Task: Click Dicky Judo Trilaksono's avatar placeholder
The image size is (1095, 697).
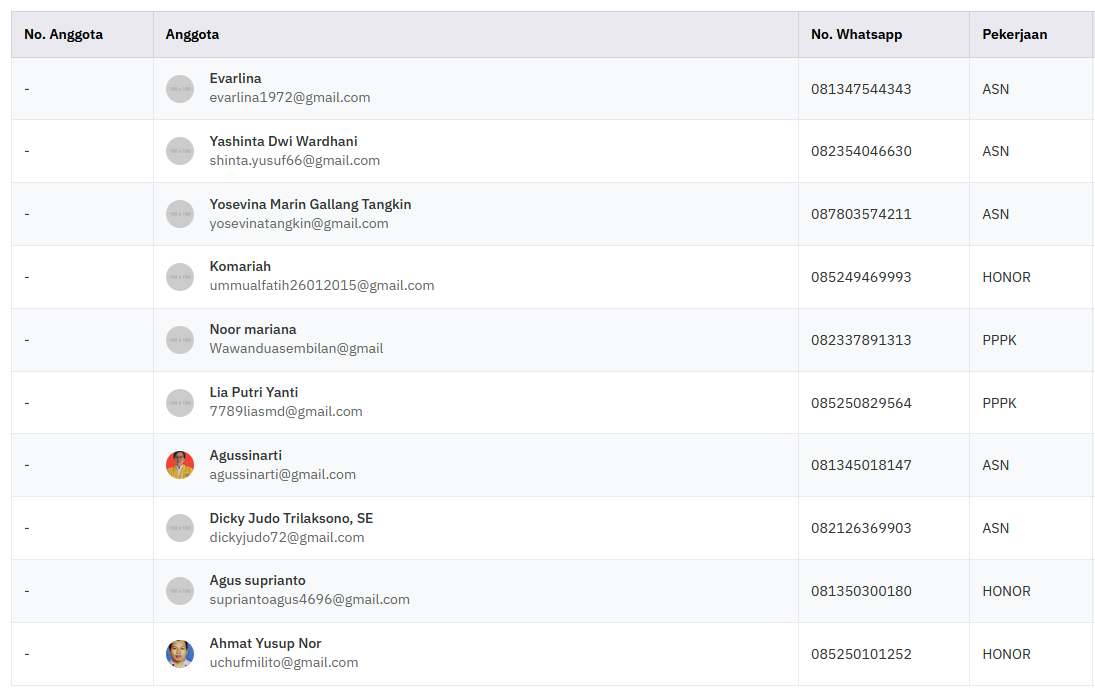Action: coord(180,528)
